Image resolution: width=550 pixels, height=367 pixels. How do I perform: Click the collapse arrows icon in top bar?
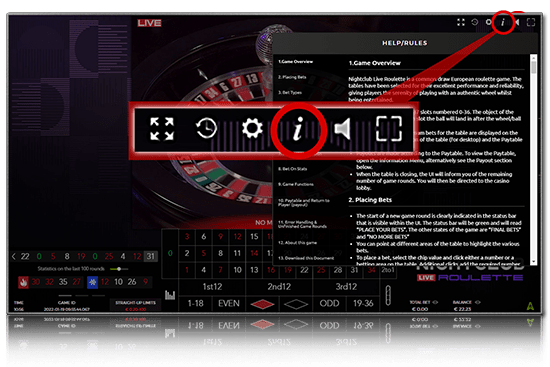click(x=461, y=22)
